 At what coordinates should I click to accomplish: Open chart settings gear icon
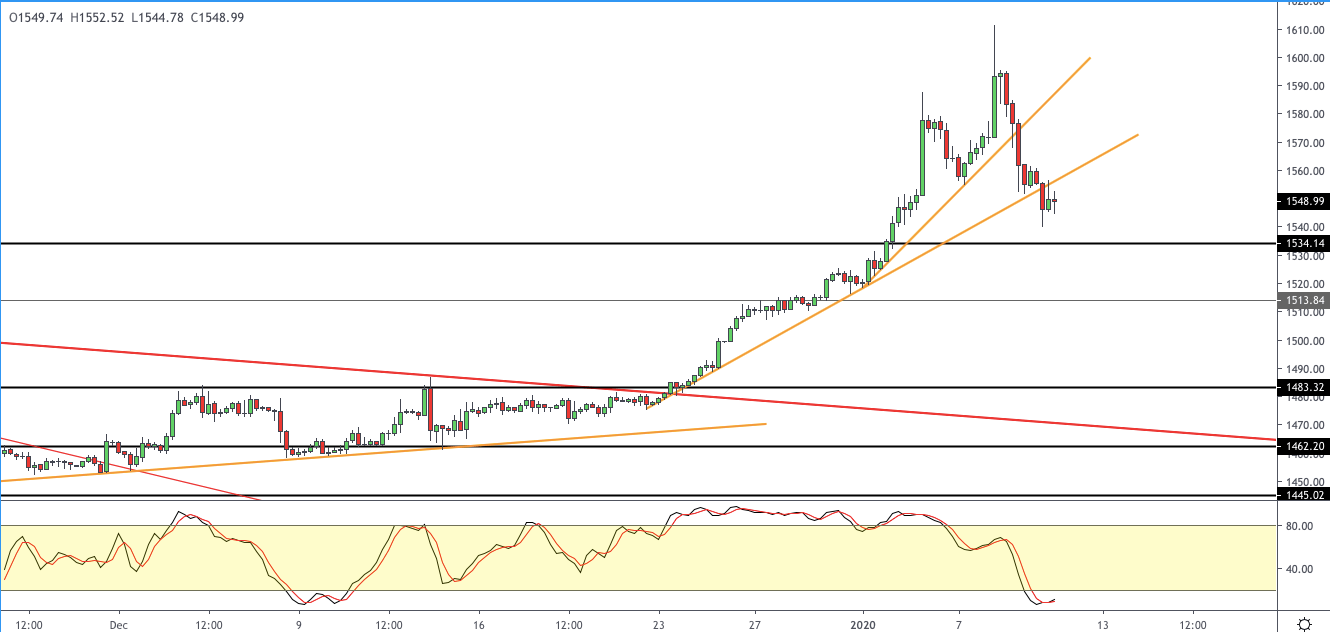tap(1304, 624)
